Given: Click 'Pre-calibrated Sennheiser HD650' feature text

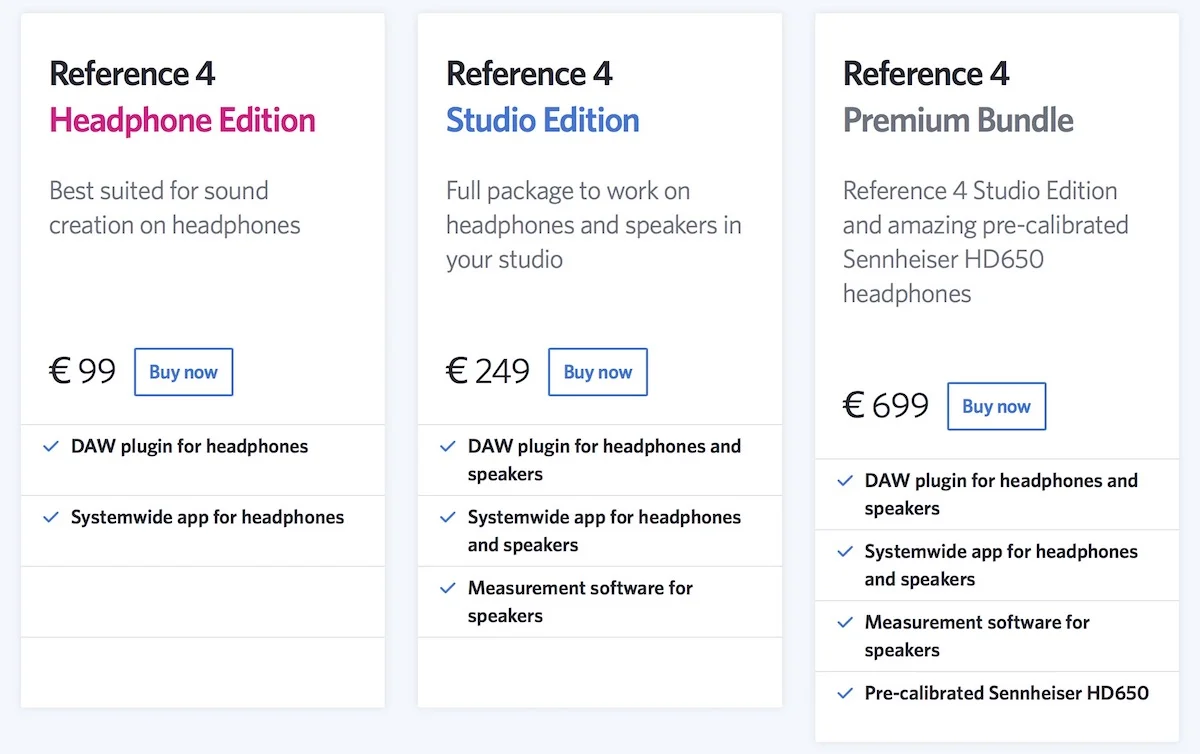Looking at the screenshot, I should click(1007, 693).
